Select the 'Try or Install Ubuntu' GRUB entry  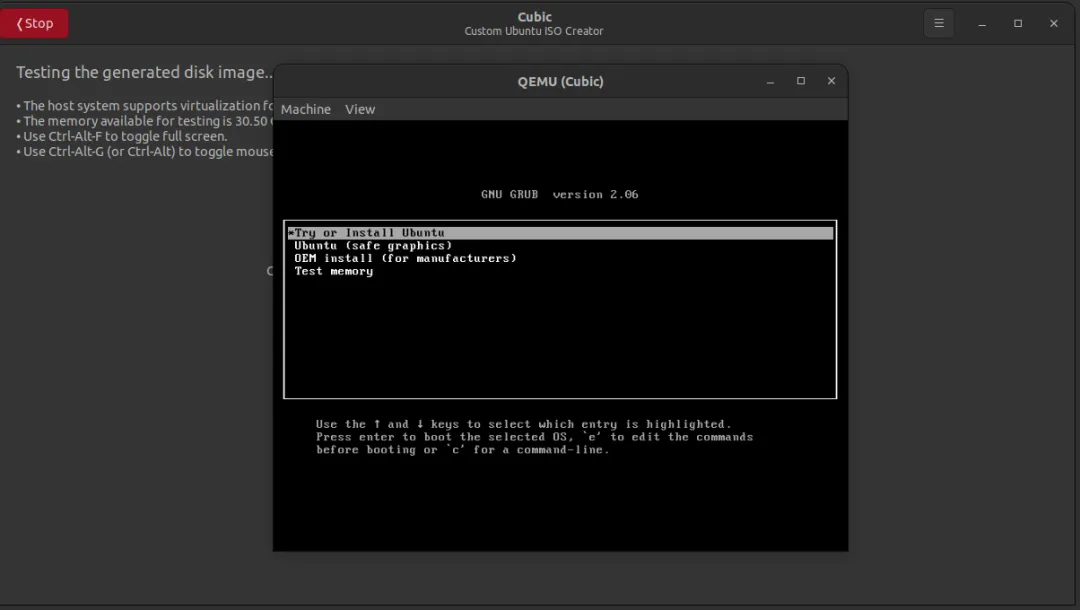point(560,233)
